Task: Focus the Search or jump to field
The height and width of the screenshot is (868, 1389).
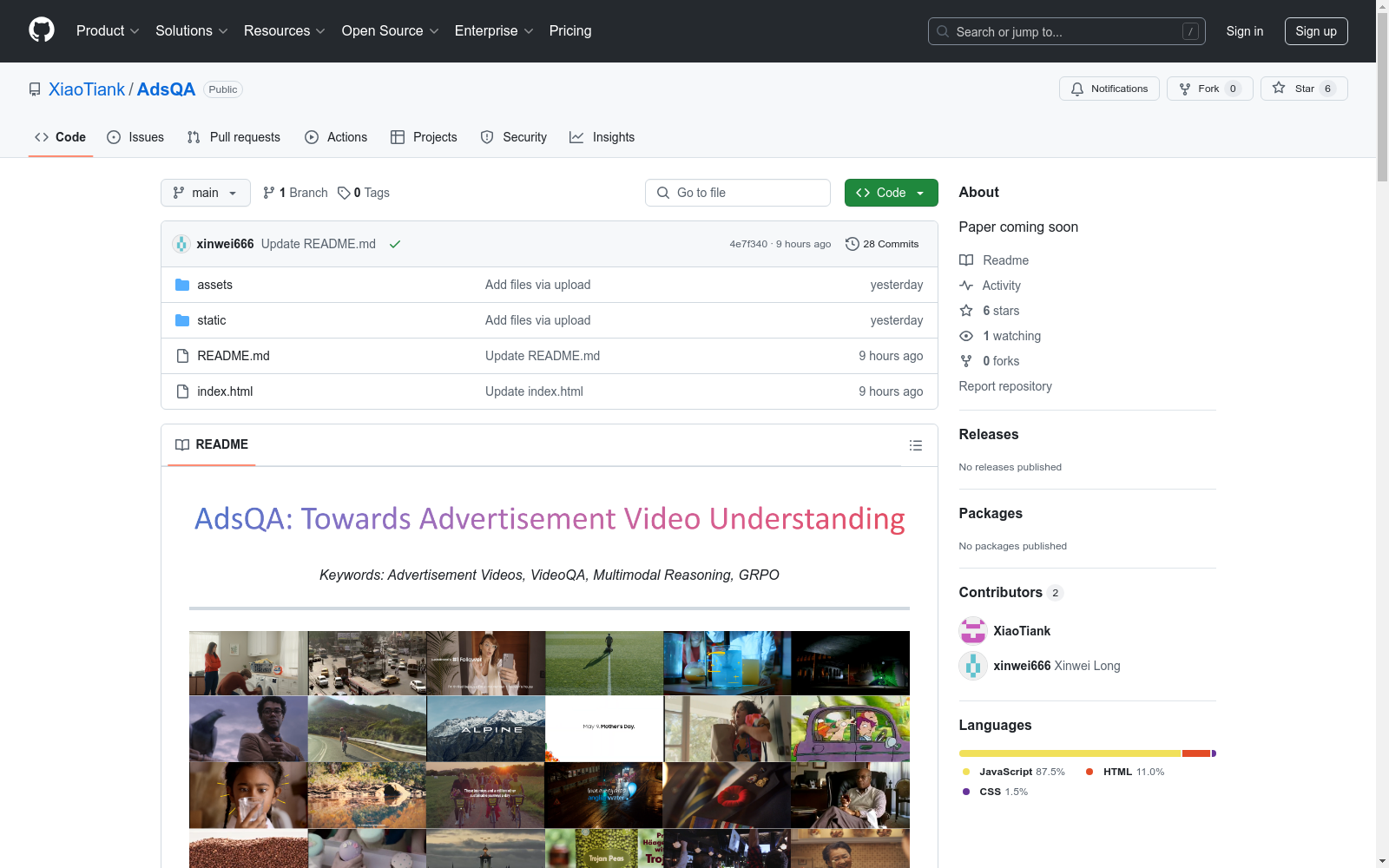Action: [1067, 31]
